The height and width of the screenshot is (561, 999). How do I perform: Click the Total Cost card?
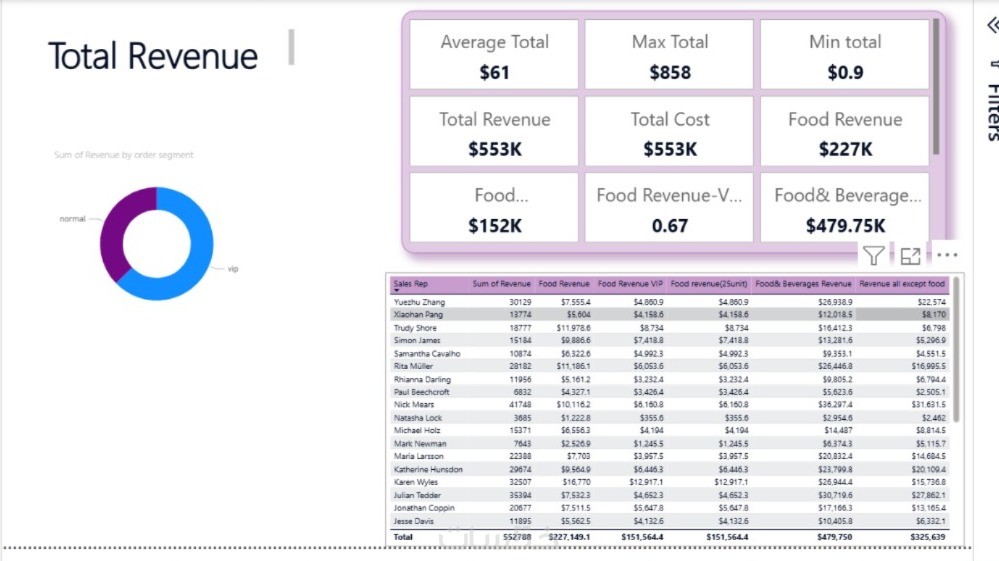(x=669, y=132)
